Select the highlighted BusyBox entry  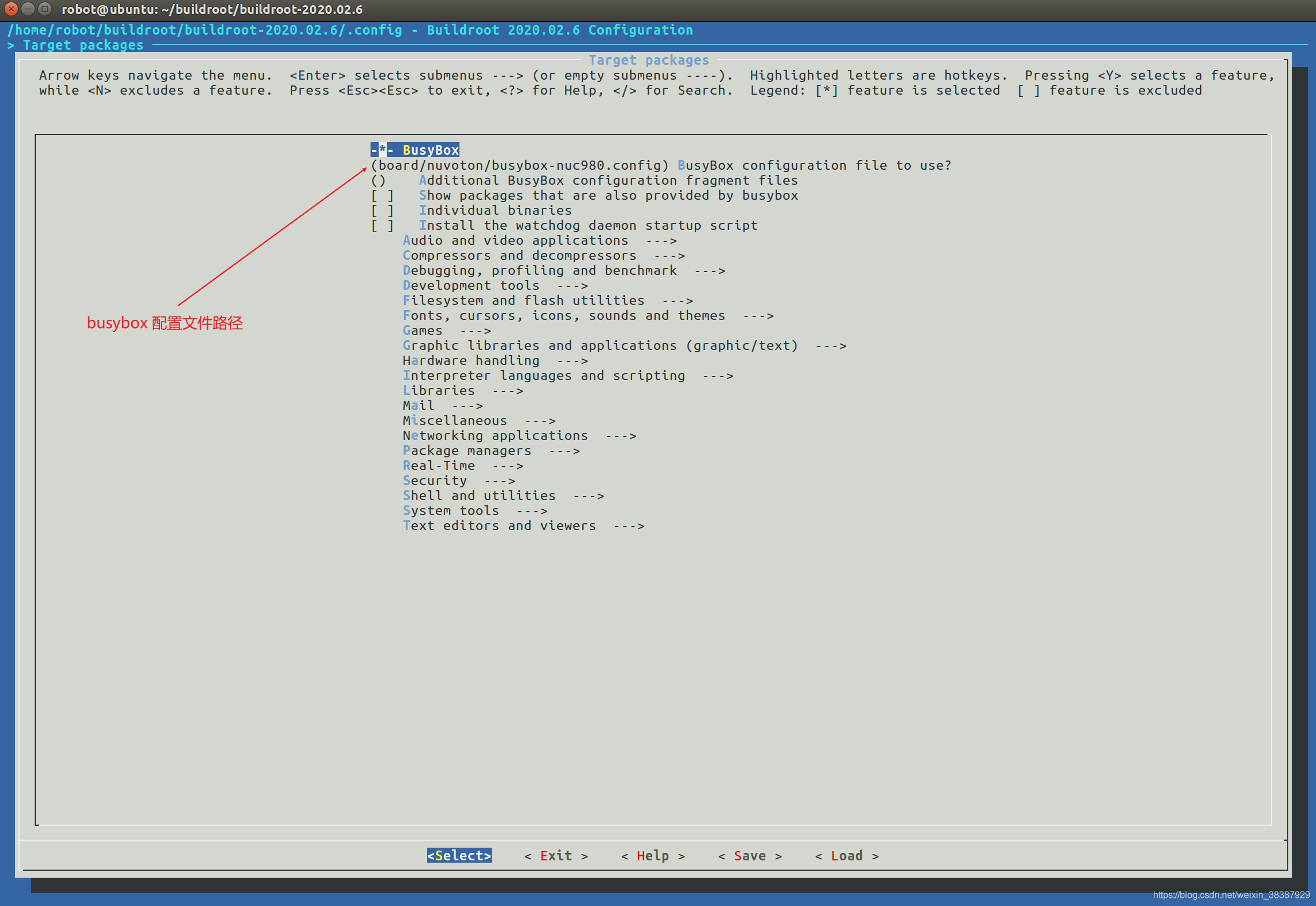click(x=415, y=150)
